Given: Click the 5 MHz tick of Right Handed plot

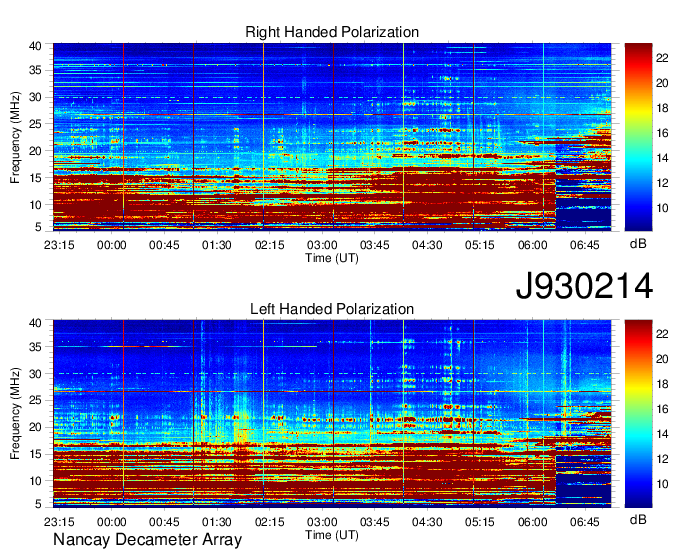Looking at the screenshot, I should coord(38,227).
